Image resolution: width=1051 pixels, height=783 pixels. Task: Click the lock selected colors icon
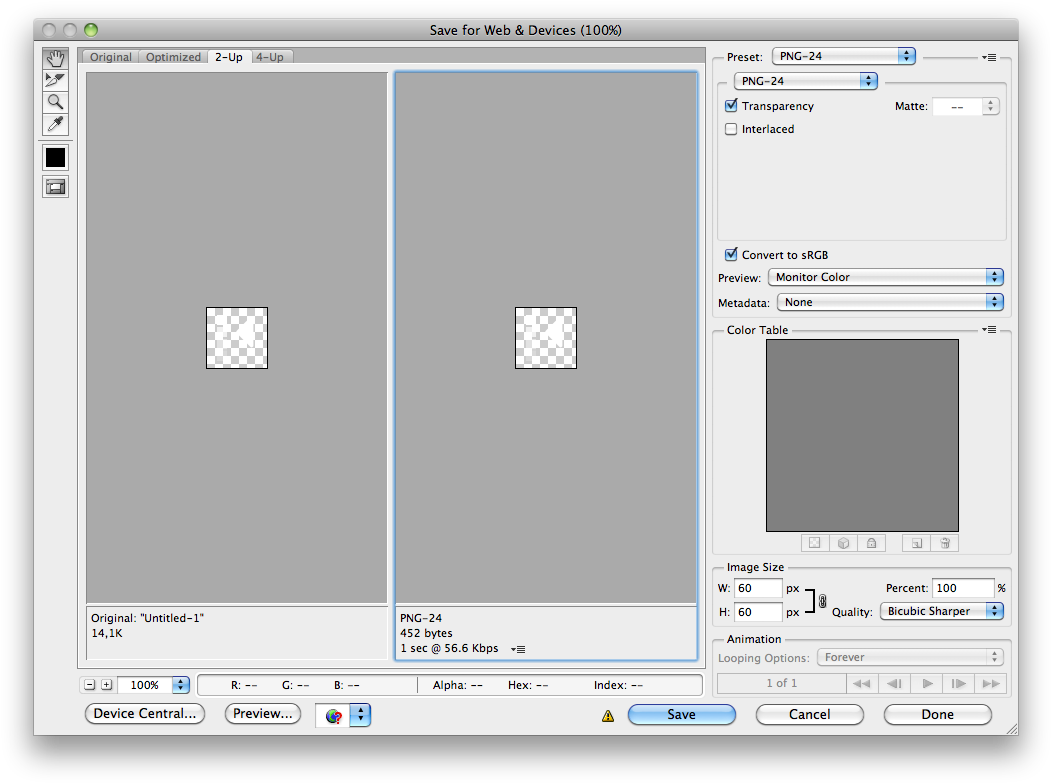(871, 543)
